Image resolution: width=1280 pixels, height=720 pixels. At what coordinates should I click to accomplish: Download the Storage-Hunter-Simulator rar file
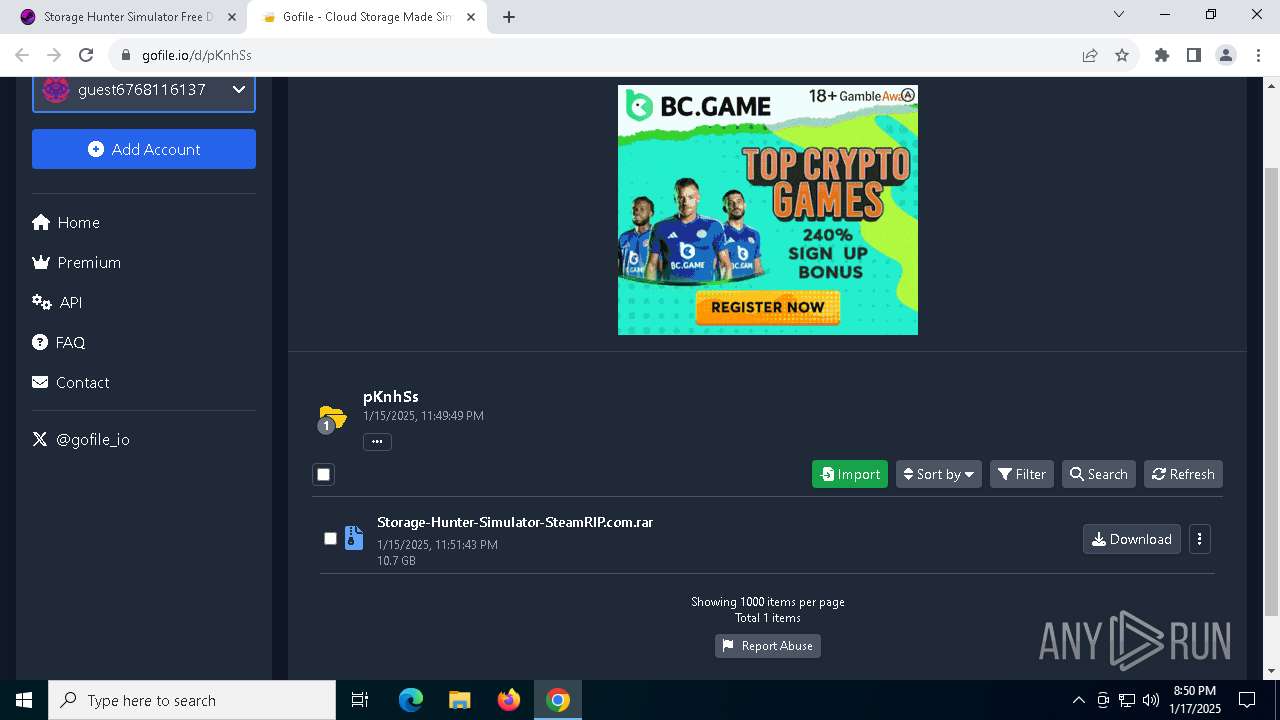click(x=1132, y=539)
